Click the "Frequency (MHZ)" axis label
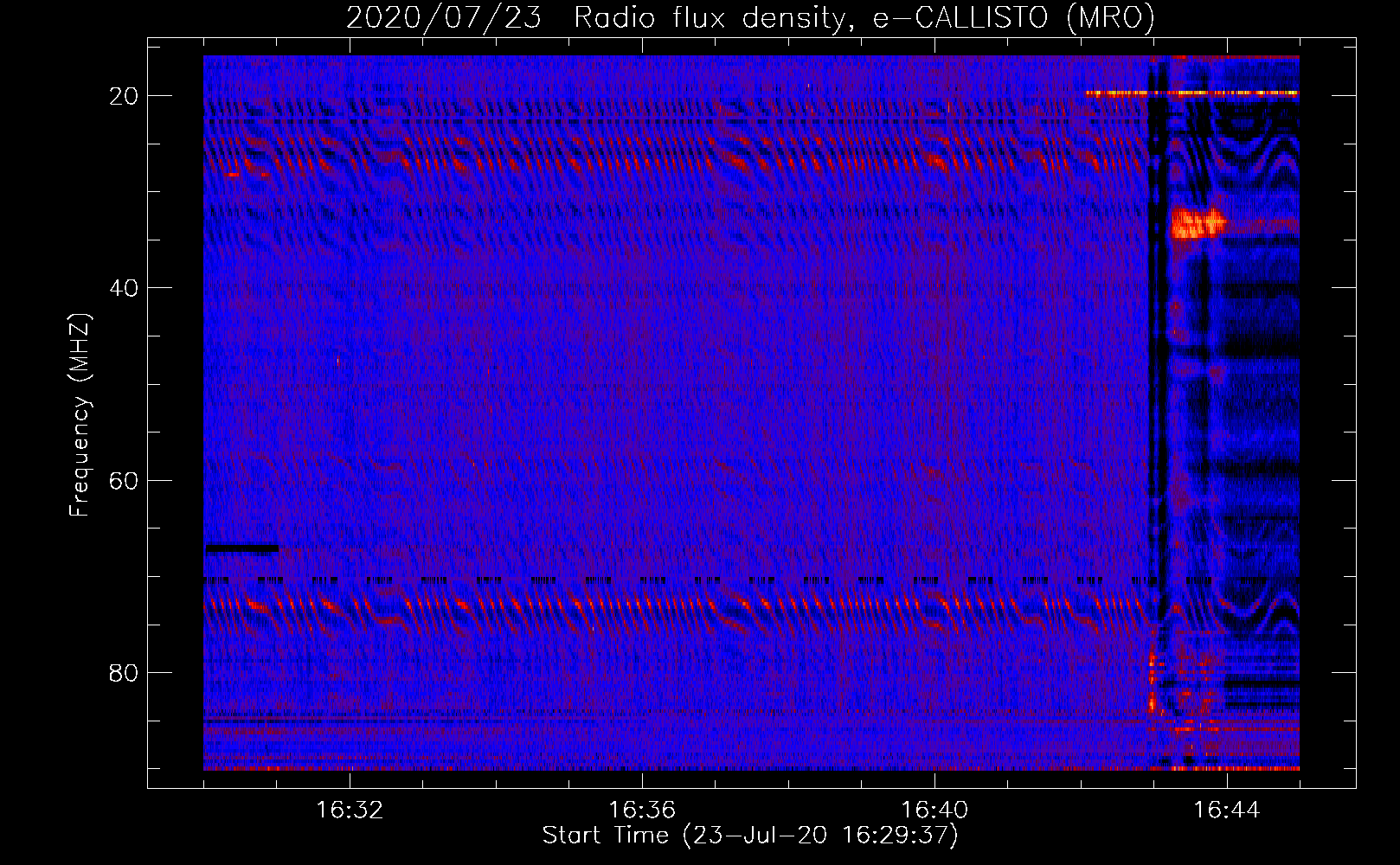This screenshot has height=865, width=1400. (80, 415)
